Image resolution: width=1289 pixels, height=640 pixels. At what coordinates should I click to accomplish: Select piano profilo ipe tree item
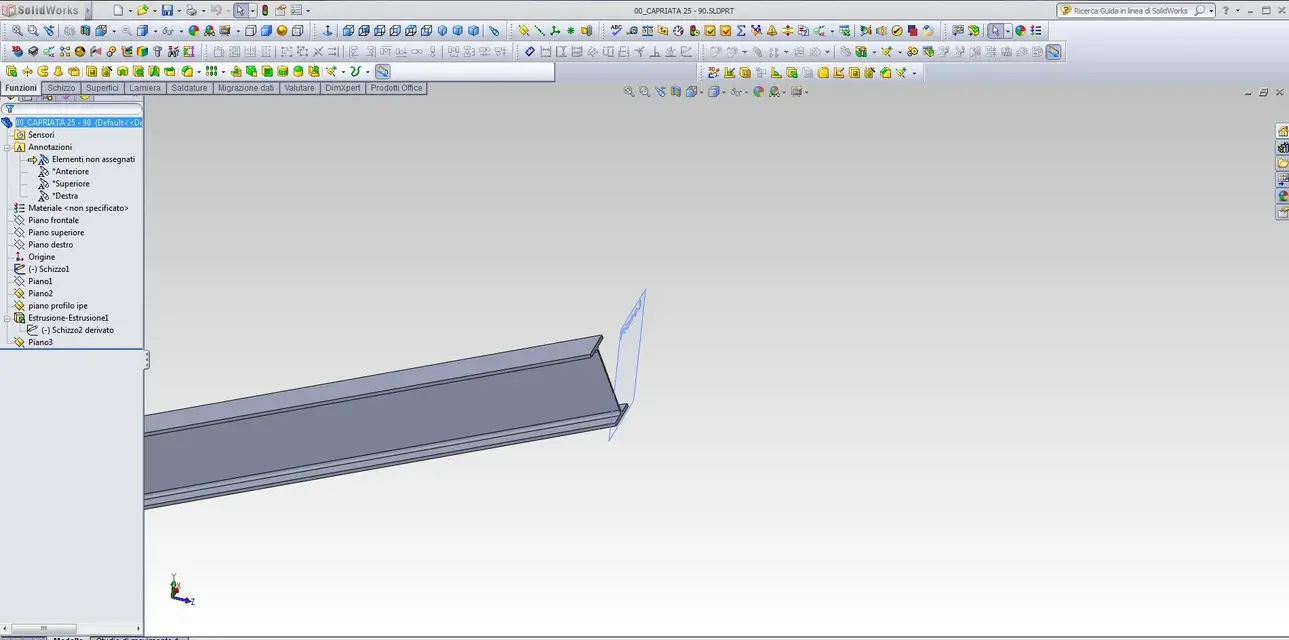58,306
